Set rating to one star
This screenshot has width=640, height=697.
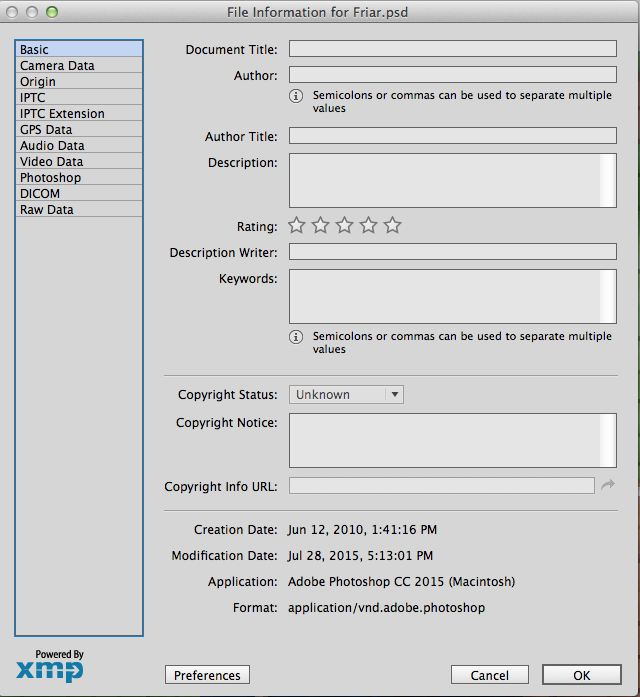[x=296, y=225]
